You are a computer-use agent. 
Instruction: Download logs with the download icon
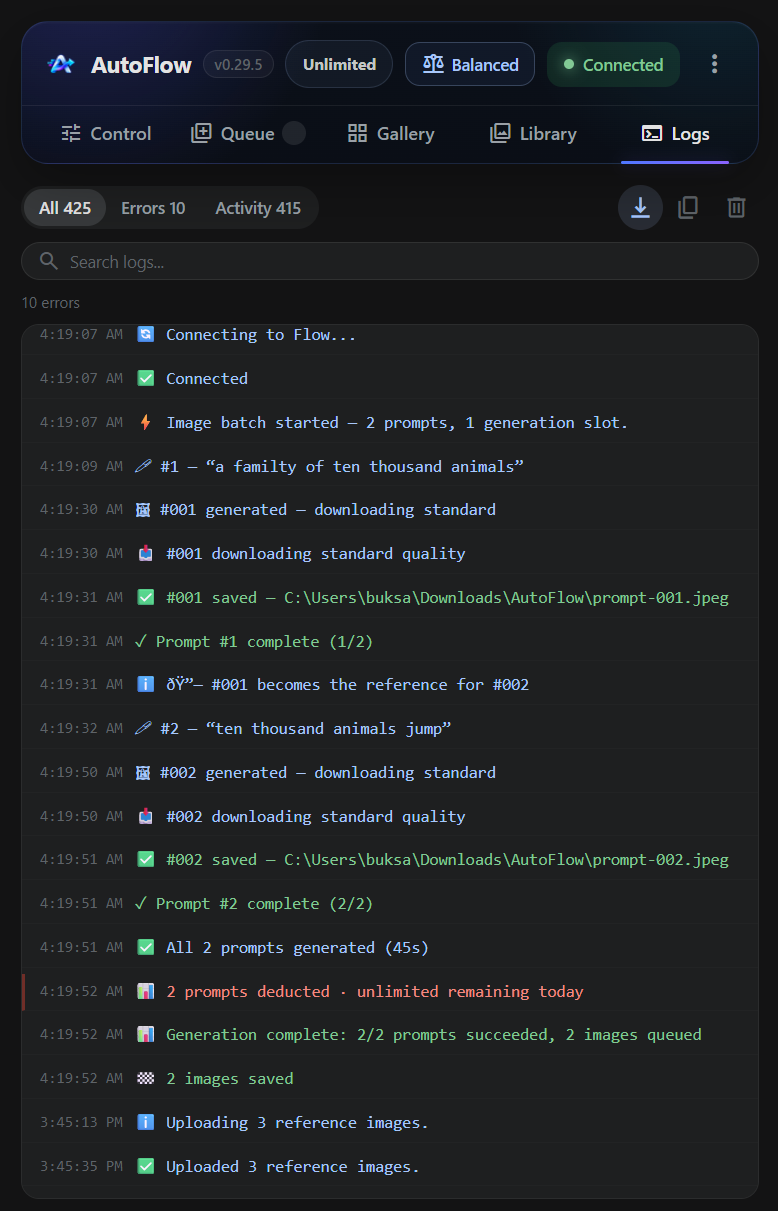coord(640,208)
